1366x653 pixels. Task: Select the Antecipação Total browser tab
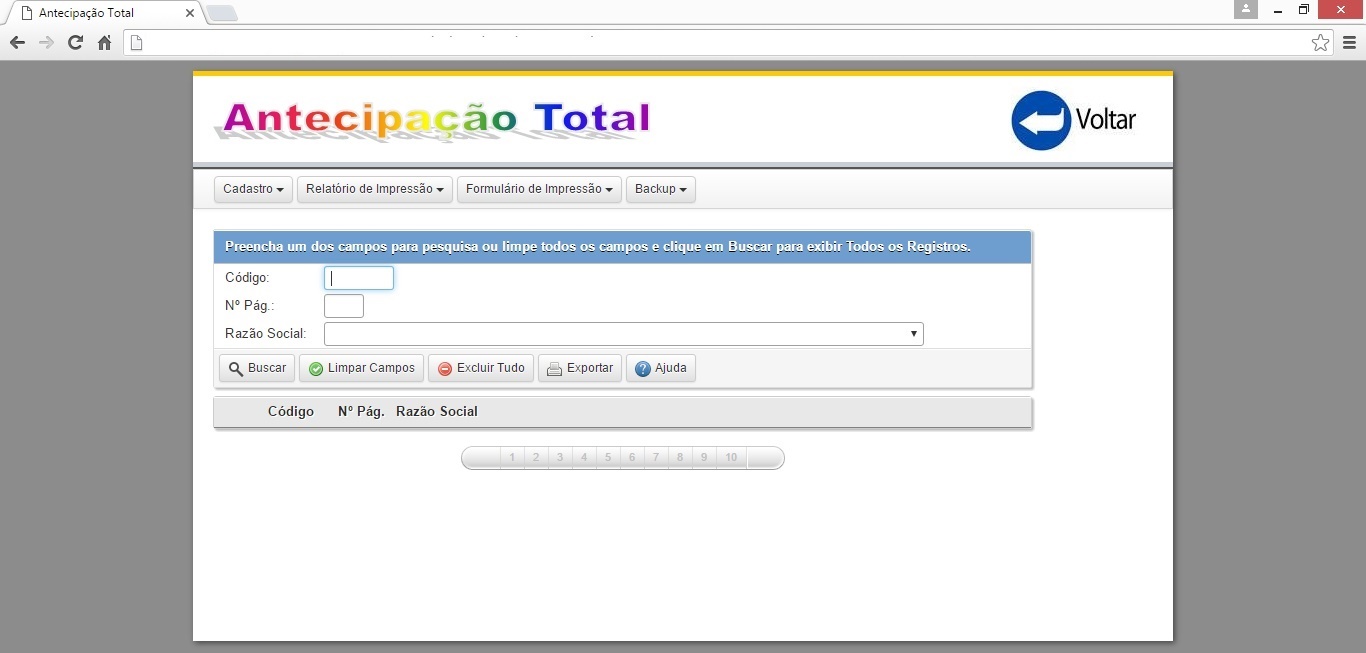[x=100, y=13]
